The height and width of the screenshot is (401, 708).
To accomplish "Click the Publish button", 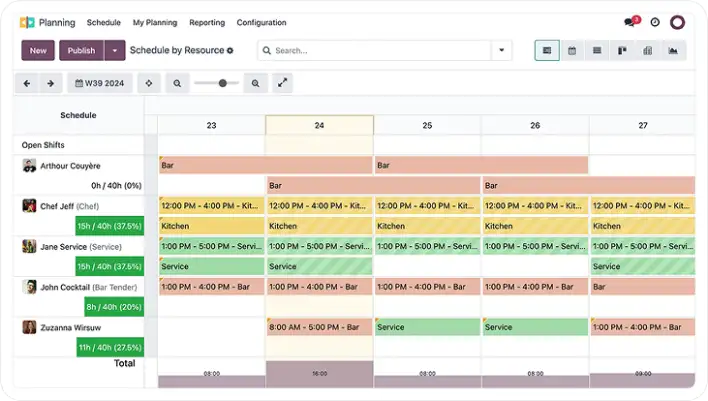I will coord(81,51).
